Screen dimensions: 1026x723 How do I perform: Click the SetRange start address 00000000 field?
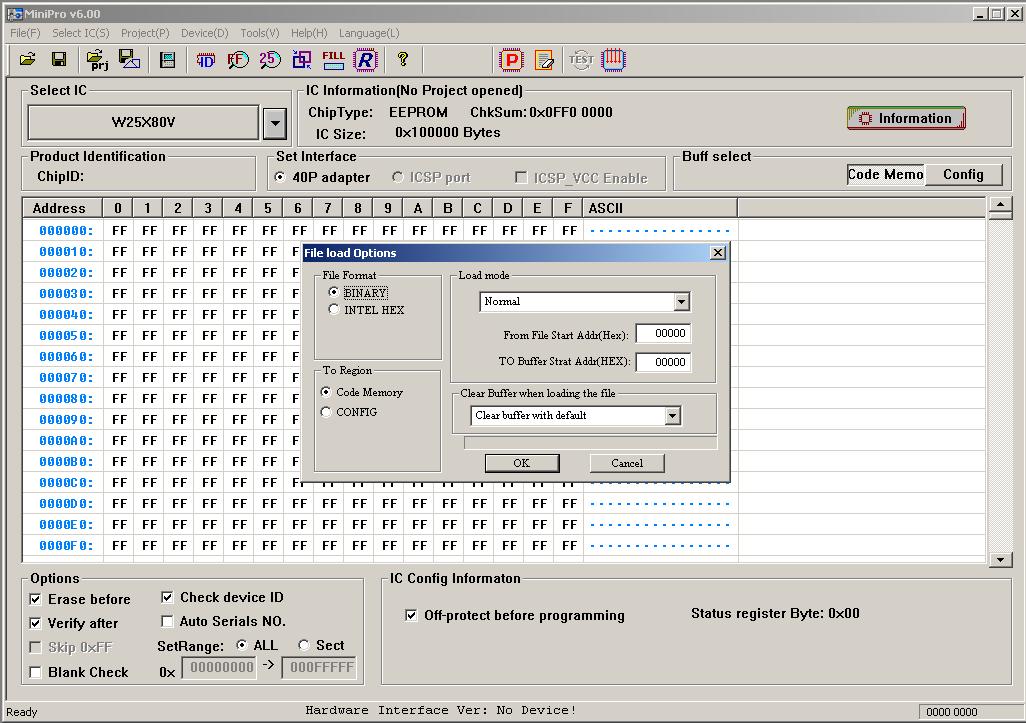[x=219, y=668]
